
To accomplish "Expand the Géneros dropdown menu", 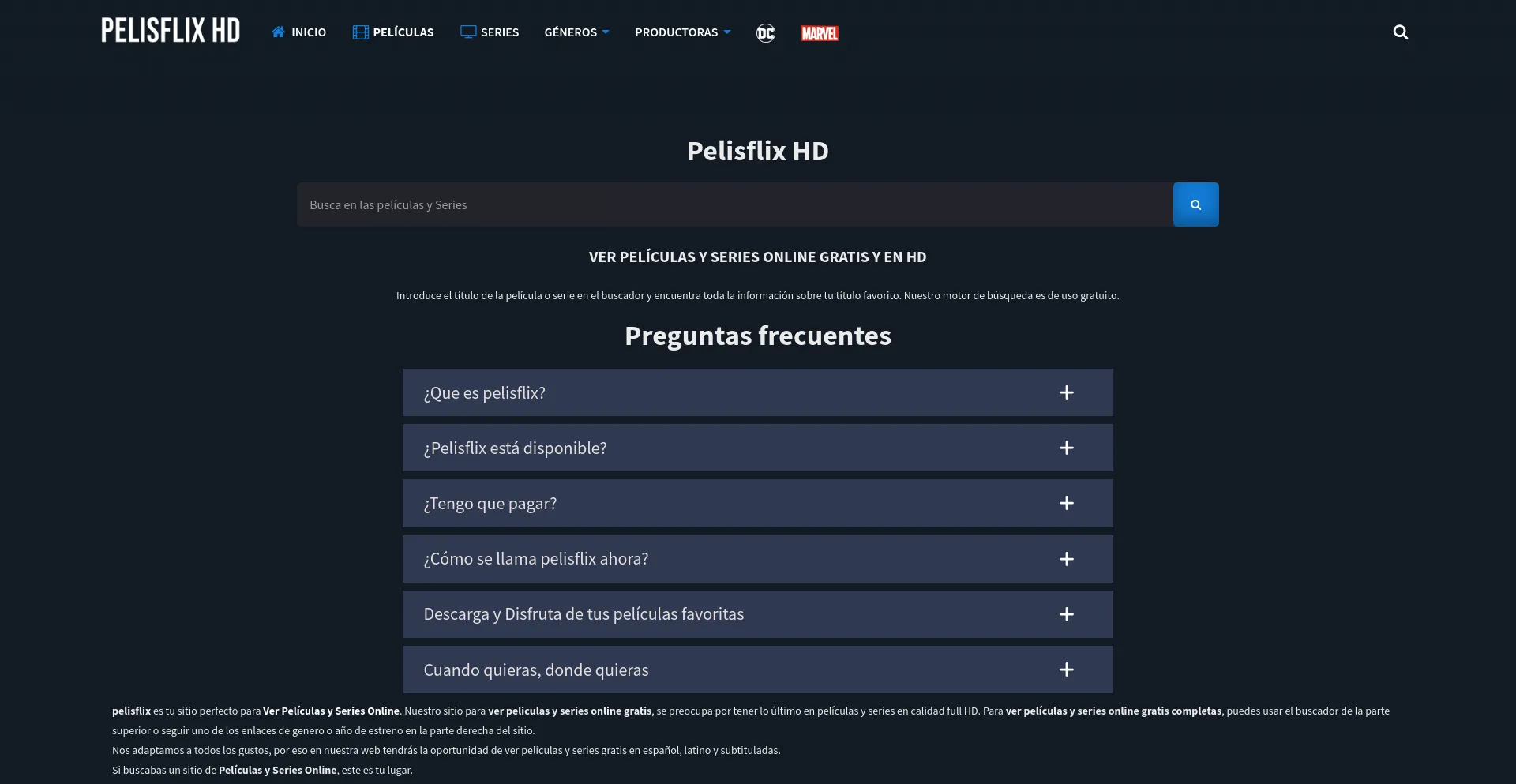I will click(x=576, y=32).
